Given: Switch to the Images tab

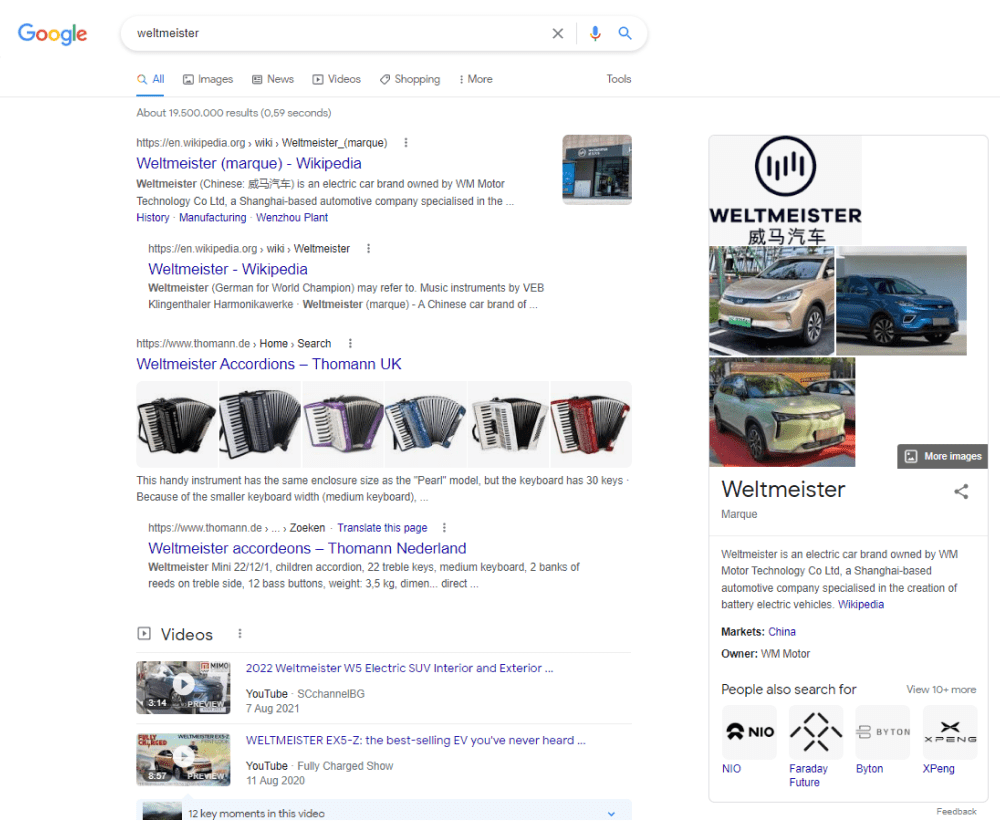Looking at the screenshot, I should pos(208,79).
